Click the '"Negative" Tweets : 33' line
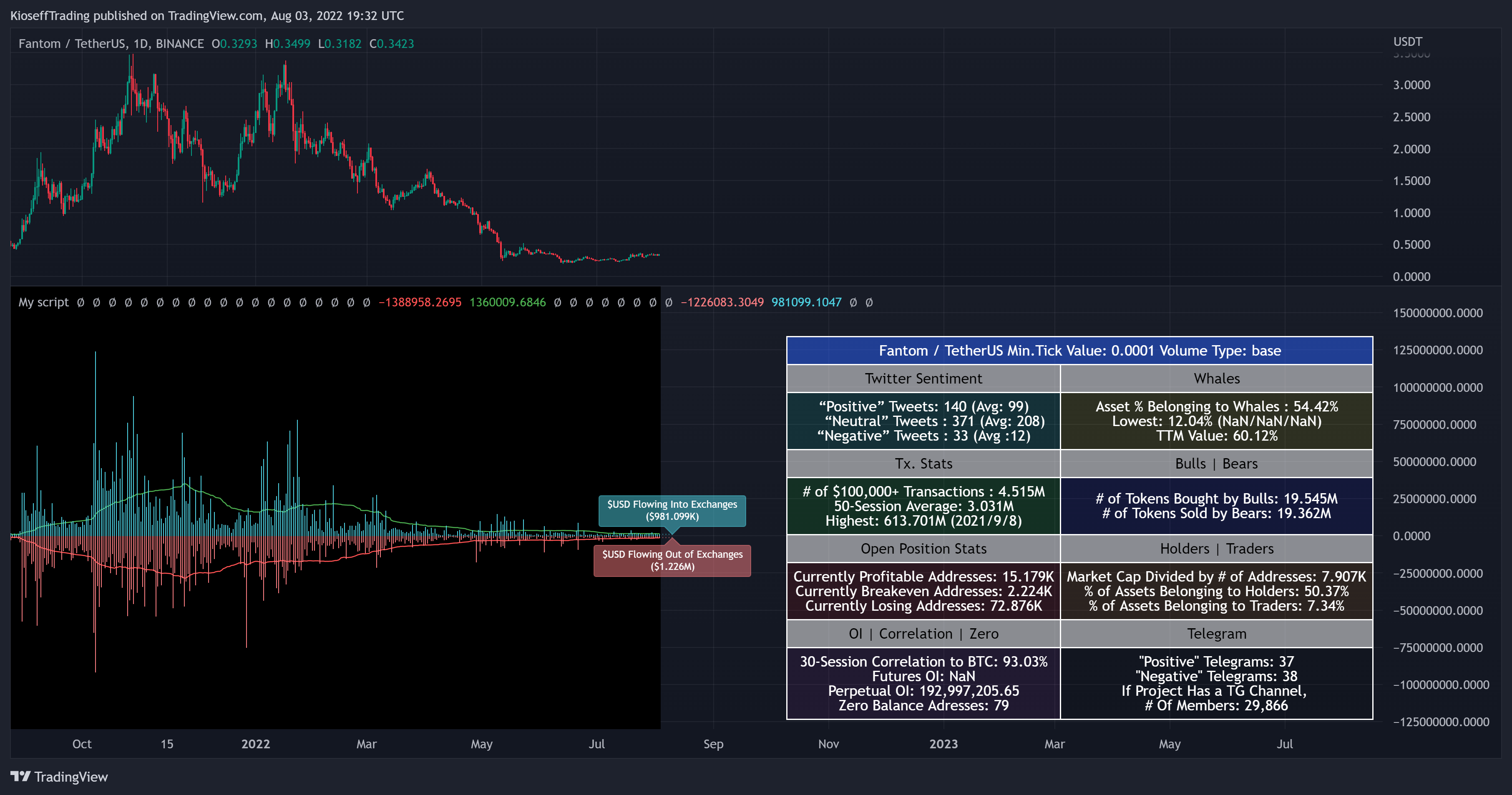The width and height of the screenshot is (1512, 795). point(923,436)
